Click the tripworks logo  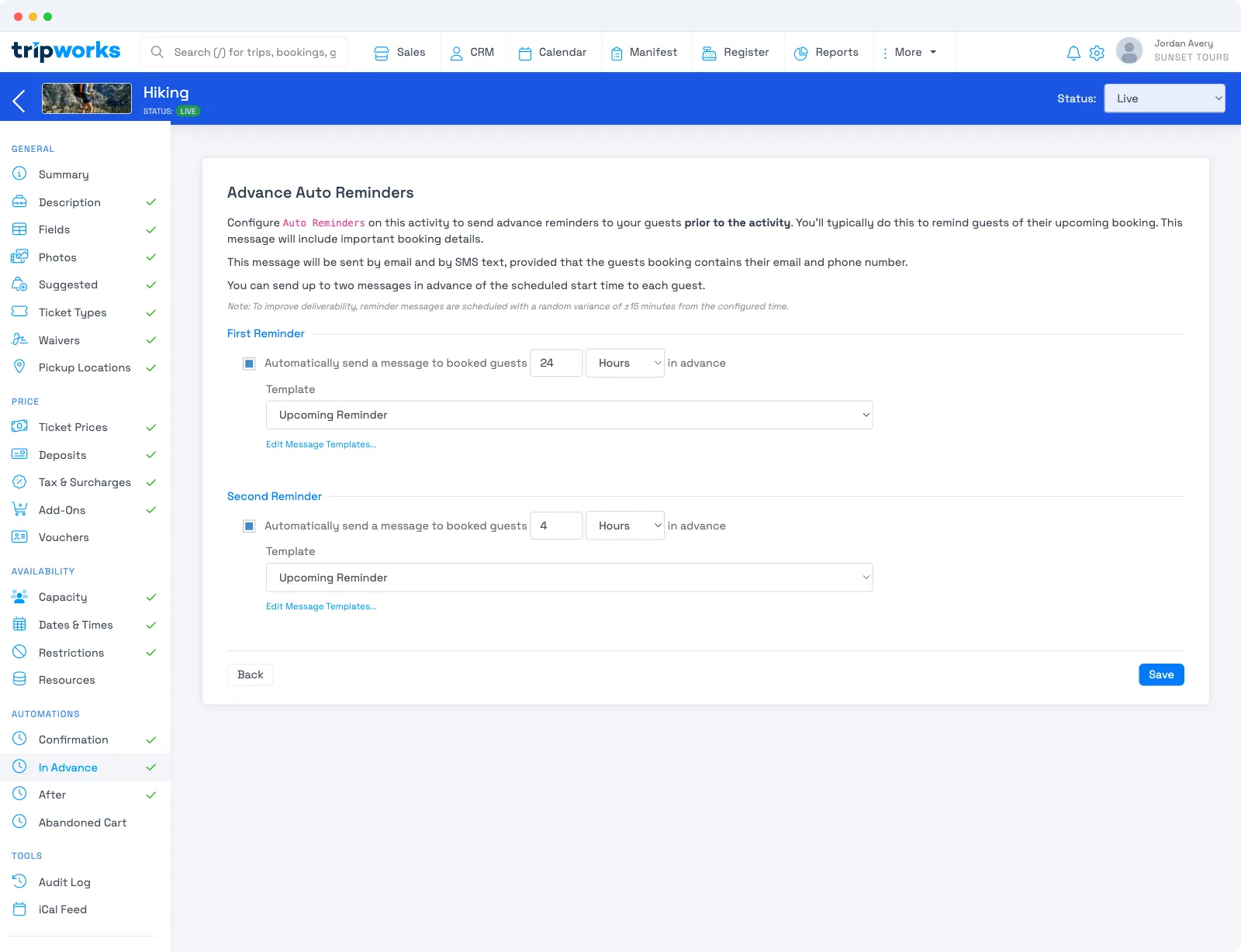[66, 51]
